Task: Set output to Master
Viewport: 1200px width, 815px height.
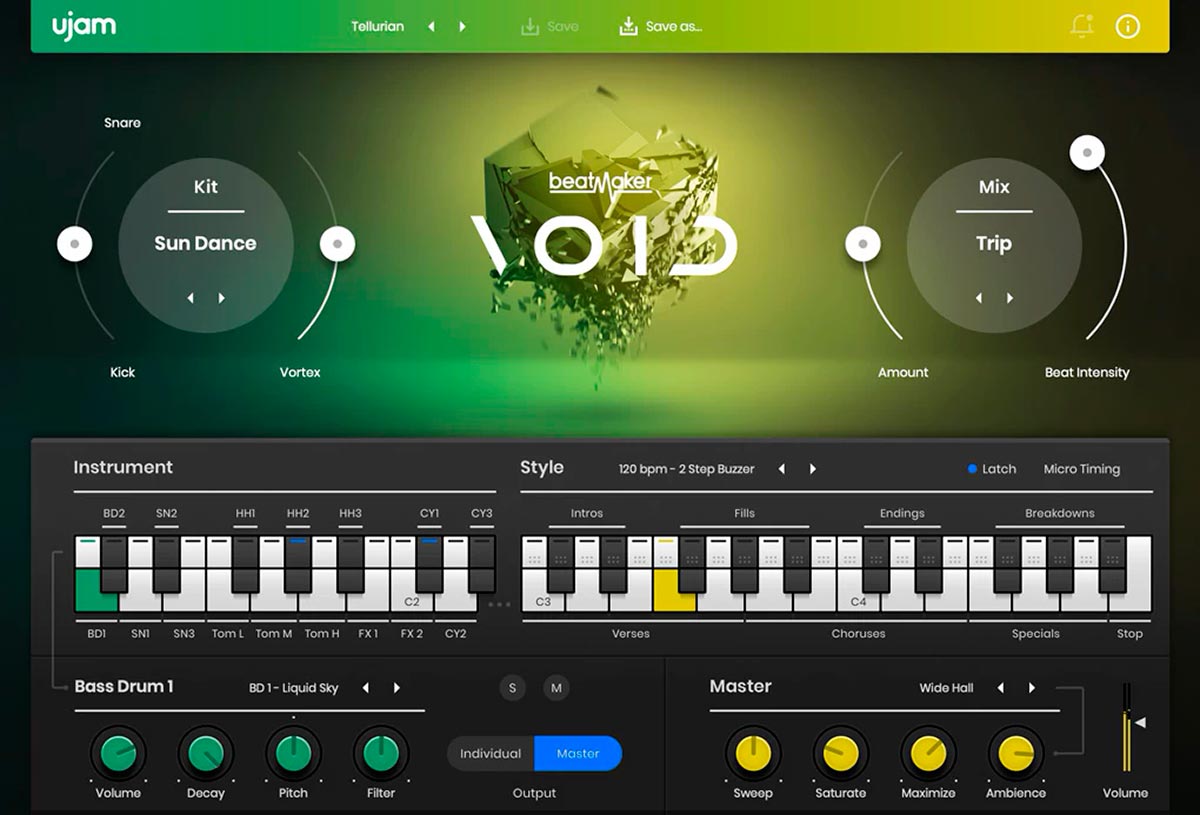Action: [578, 754]
